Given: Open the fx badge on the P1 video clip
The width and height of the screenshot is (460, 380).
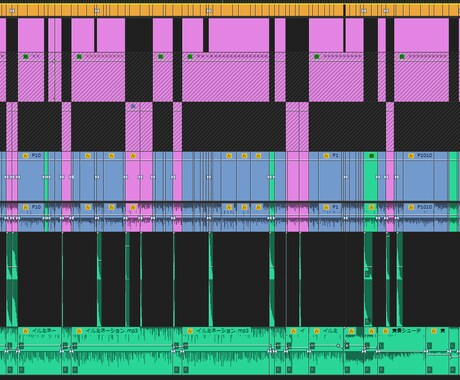Looking at the screenshot, I should pyautogui.click(x=326, y=156).
